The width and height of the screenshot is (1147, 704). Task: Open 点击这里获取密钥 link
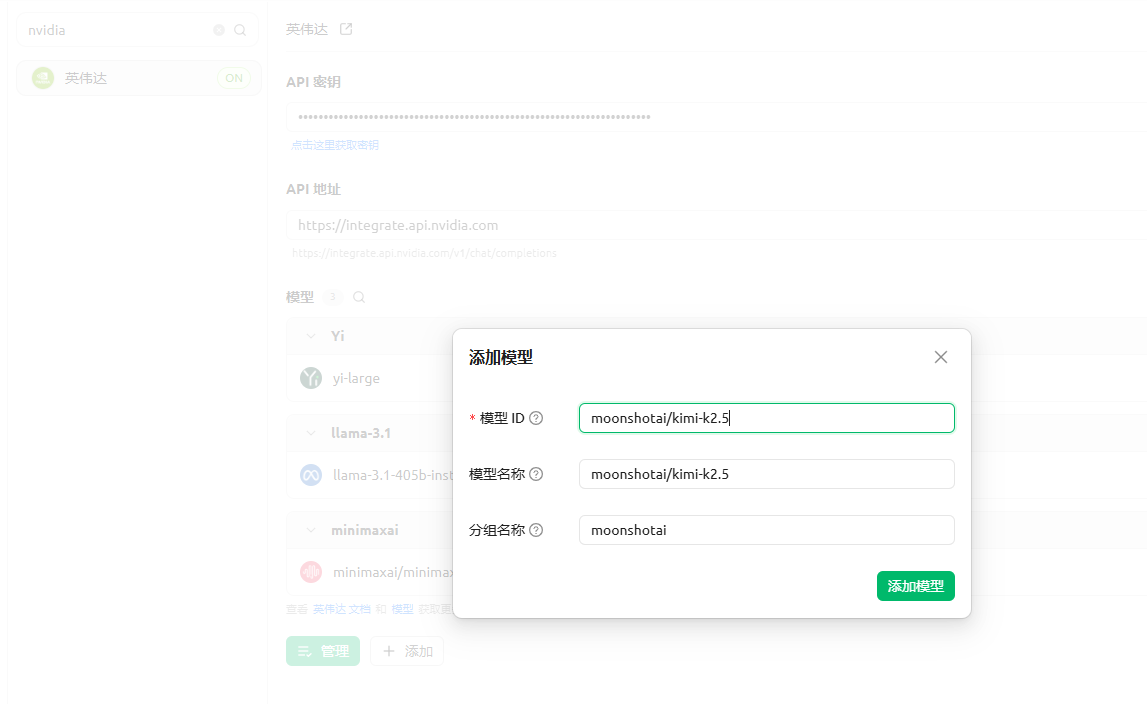tap(334, 145)
